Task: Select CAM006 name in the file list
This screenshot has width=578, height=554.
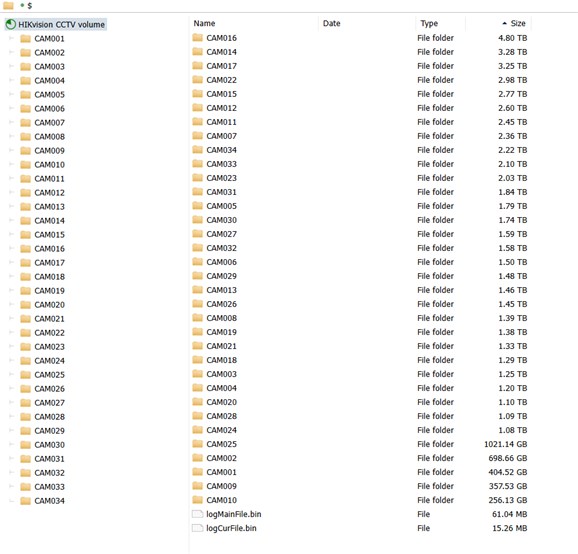Action: [x=222, y=262]
